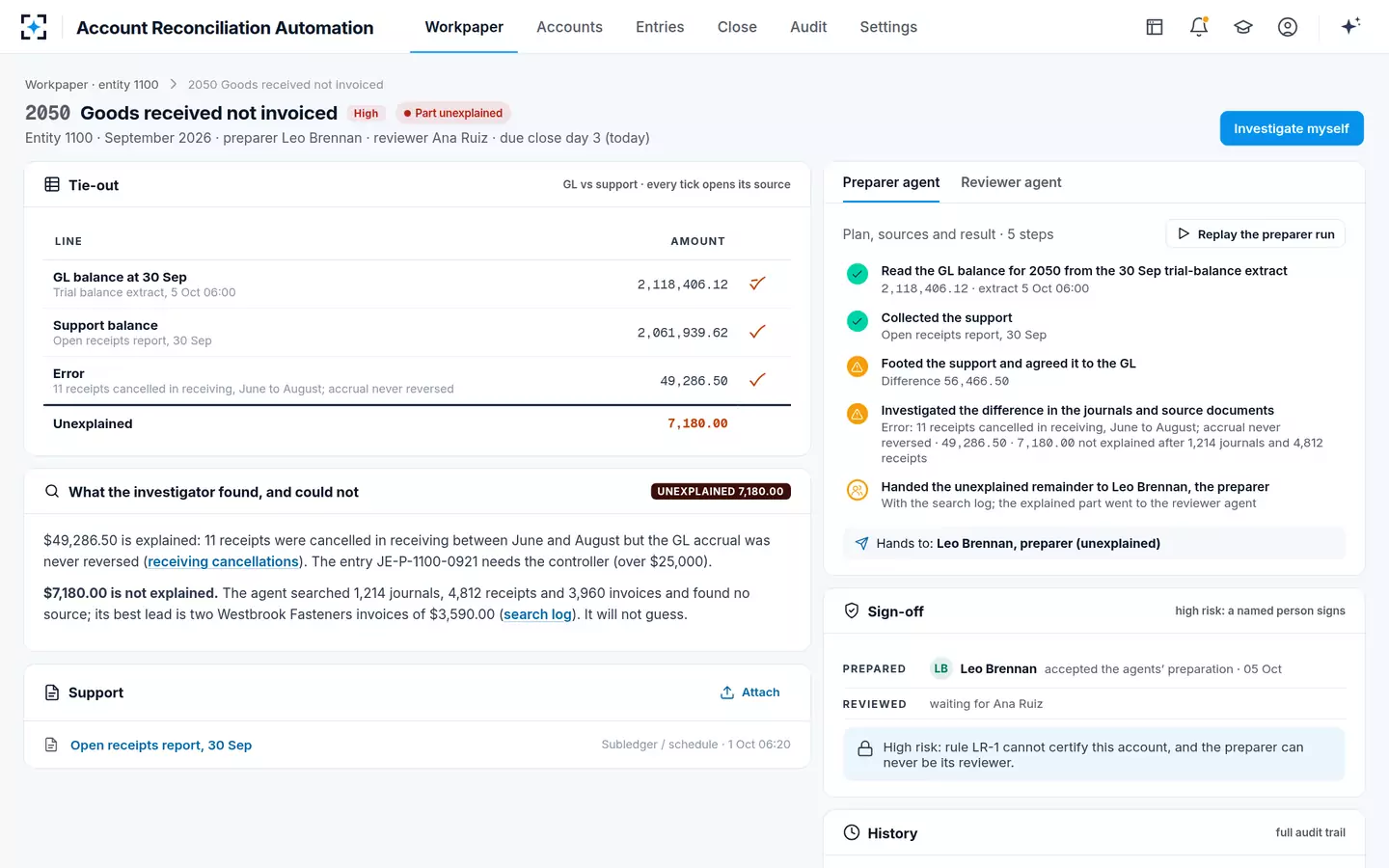Open the notifications bell

[1199, 27]
